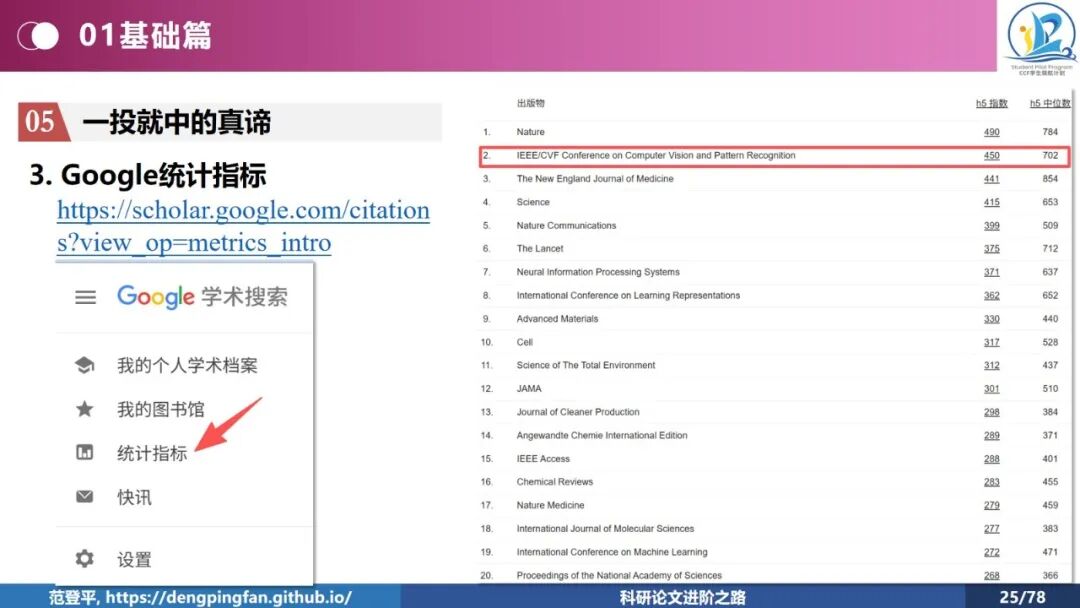
Task: Click the graduation cap profile icon
Action: [x=85, y=365]
